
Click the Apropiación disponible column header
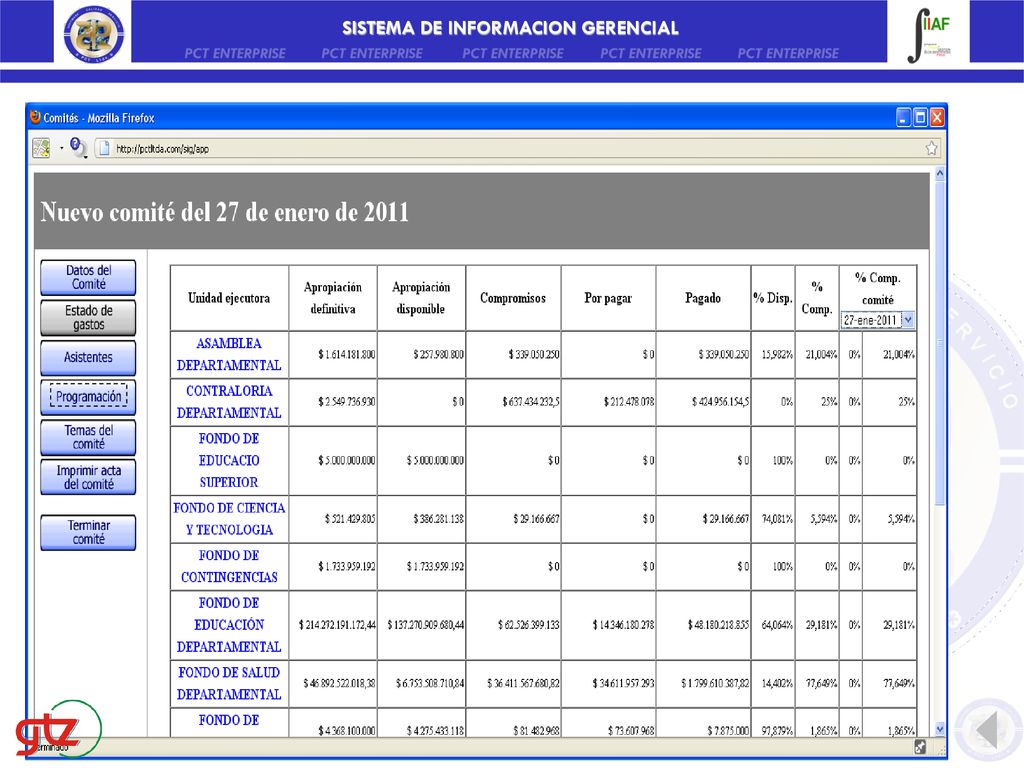(421, 298)
